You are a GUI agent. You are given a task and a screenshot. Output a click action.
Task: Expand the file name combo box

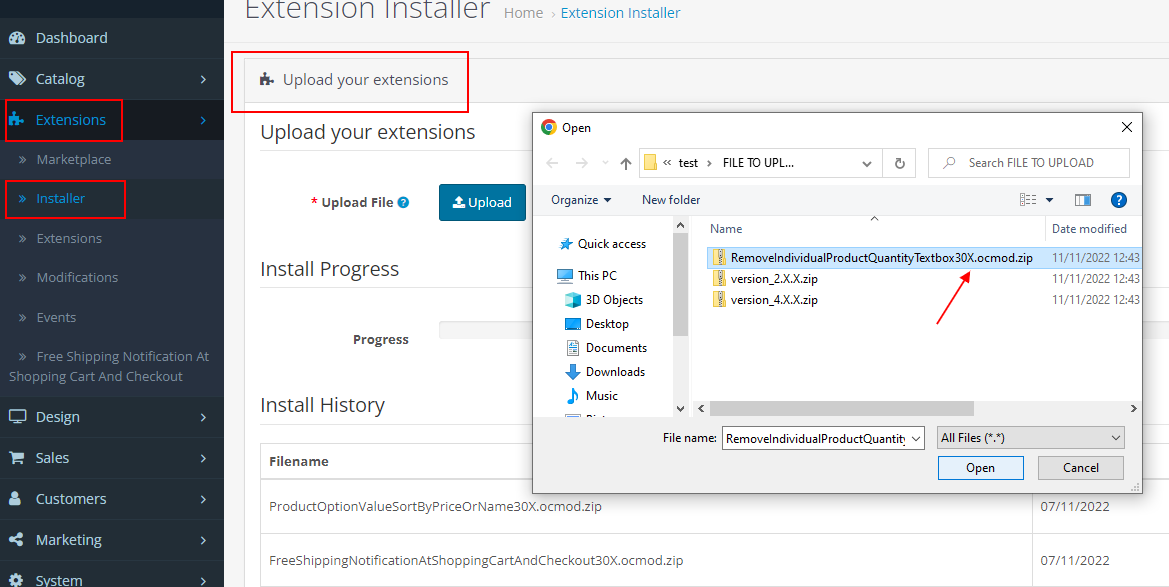(915, 437)
